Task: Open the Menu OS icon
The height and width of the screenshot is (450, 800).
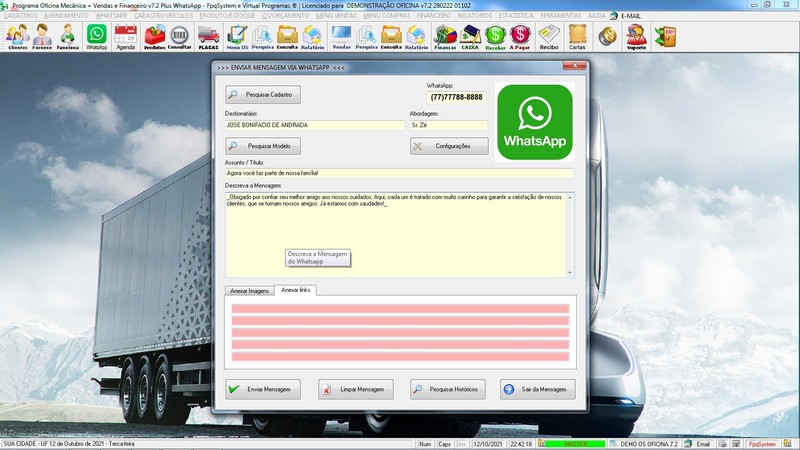Action: click(x=237, y=37)
